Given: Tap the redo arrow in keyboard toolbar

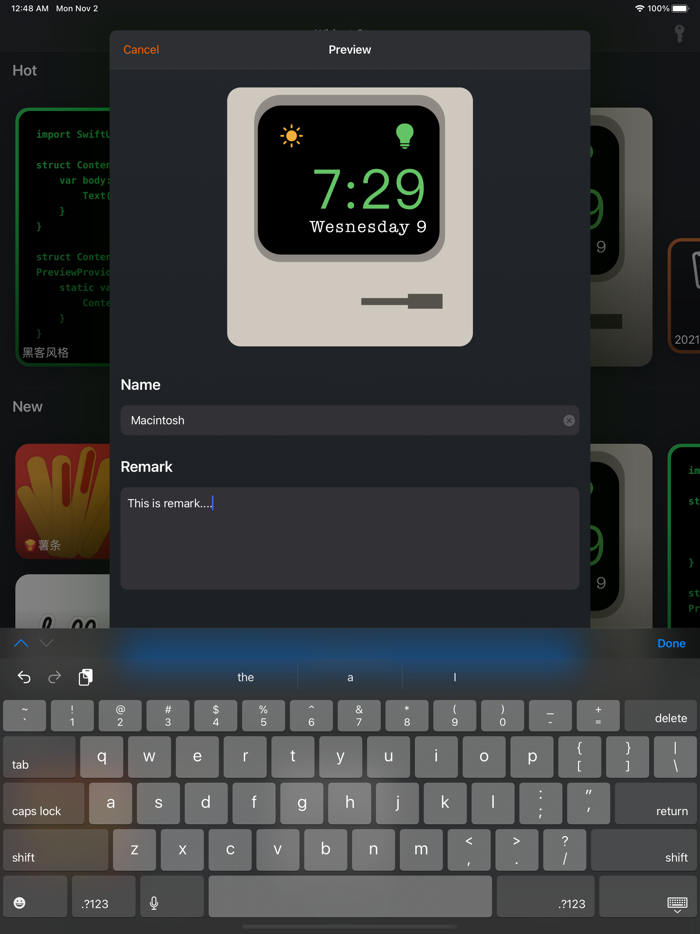Looking at the screenshot, I should click(x=55, y=677).
